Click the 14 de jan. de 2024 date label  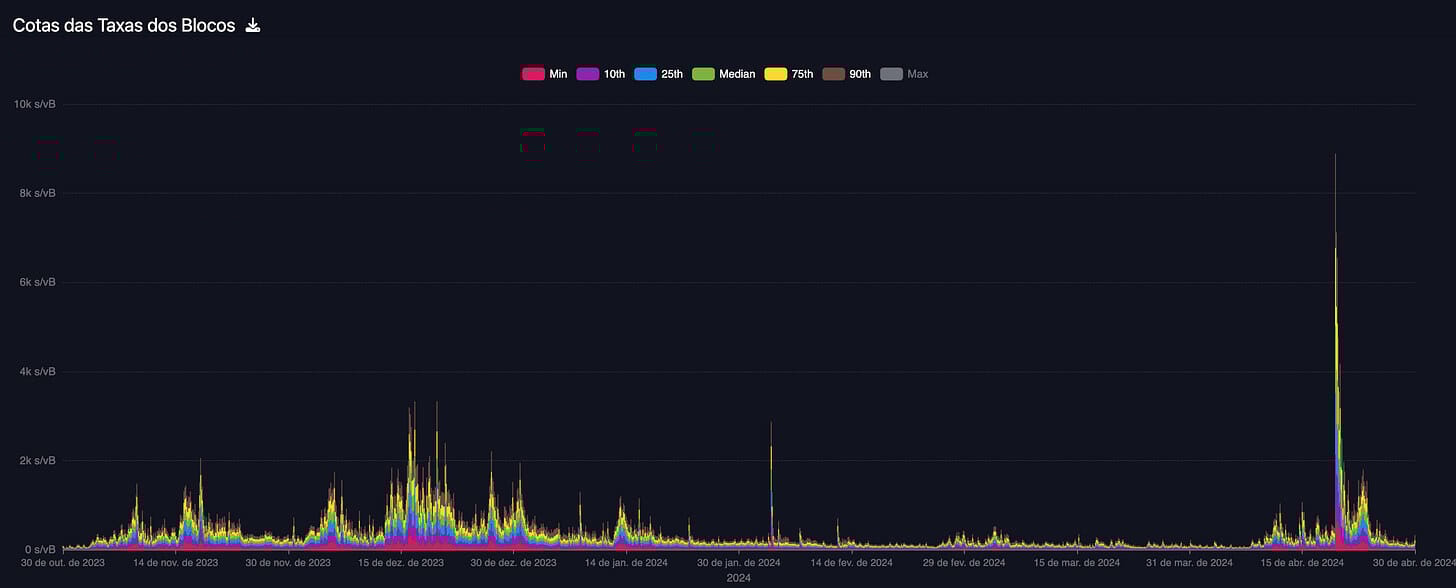(x=627, y=563)
